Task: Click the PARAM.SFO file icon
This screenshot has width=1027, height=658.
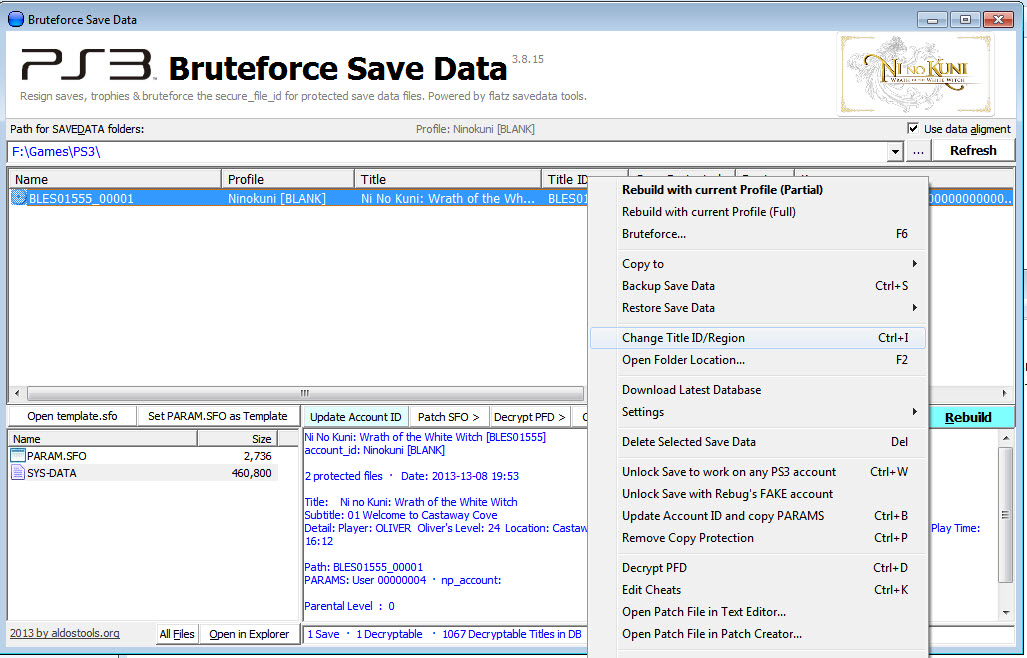Action: pyautogui.click(x=18, y=455)
